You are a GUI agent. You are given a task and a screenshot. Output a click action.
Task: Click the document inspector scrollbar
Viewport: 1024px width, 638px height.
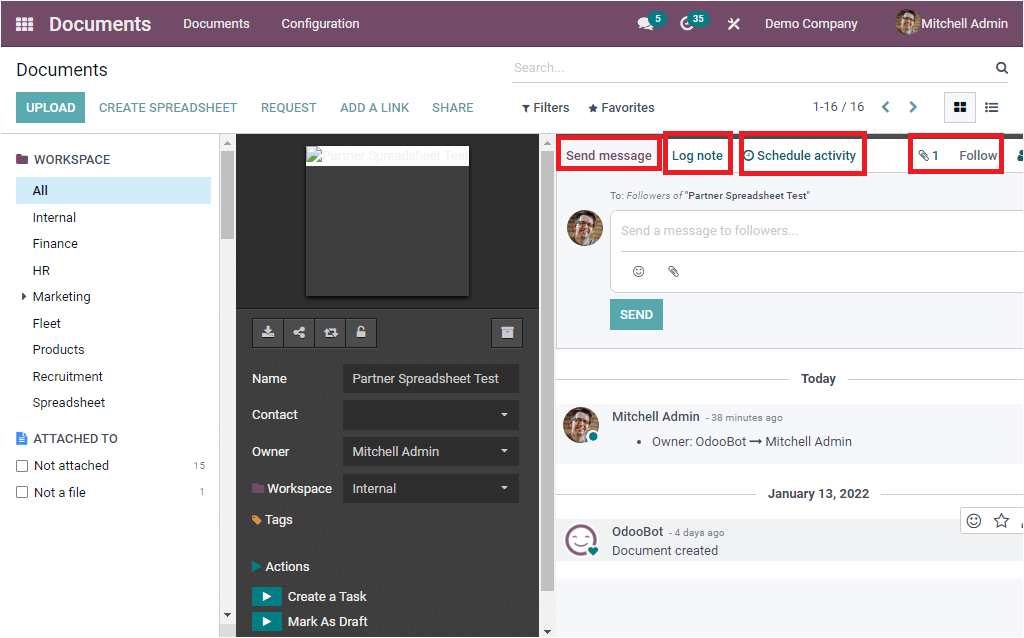point(547,372)
